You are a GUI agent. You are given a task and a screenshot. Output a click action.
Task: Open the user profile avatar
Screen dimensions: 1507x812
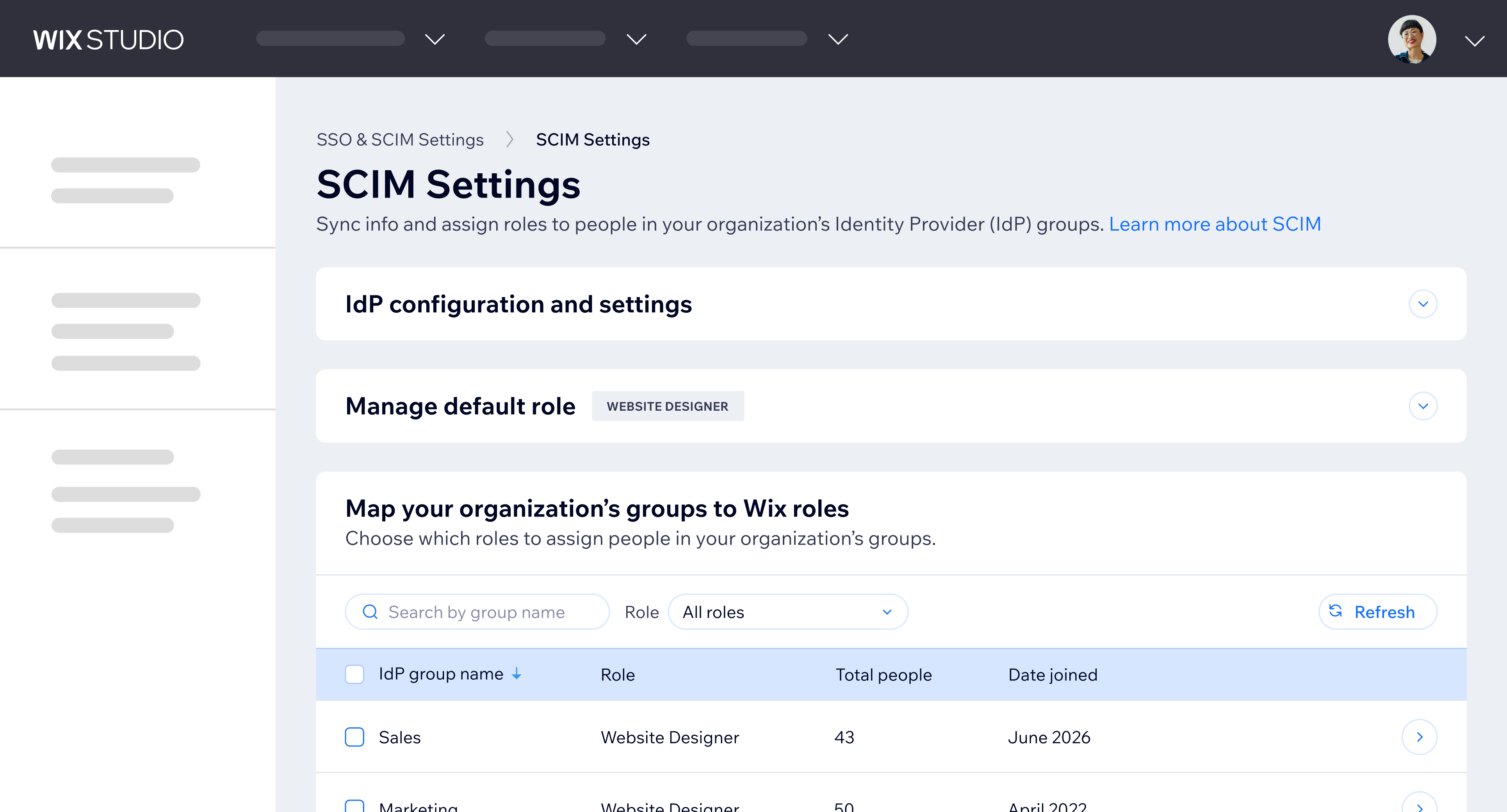pos(1412,39)
